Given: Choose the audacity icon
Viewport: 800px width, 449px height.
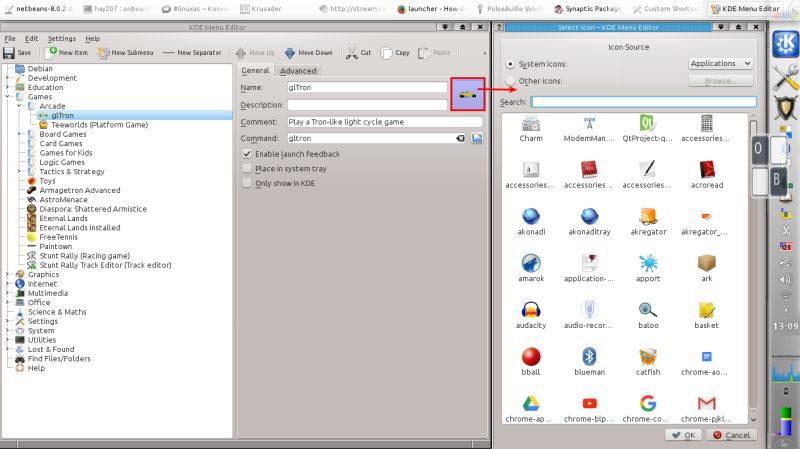Looking at the screenshot, I should pos(531,315).
